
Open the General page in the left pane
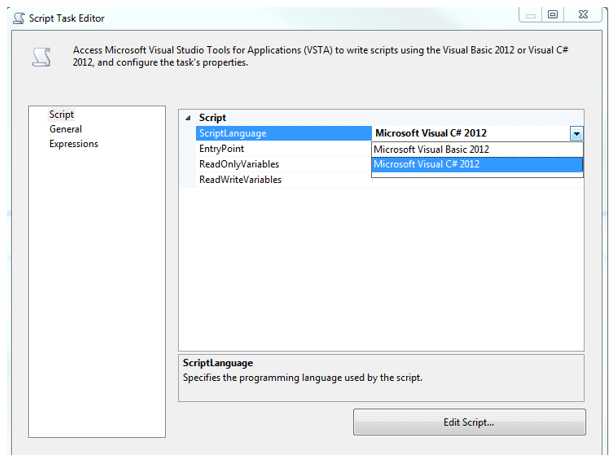point(65,129)
